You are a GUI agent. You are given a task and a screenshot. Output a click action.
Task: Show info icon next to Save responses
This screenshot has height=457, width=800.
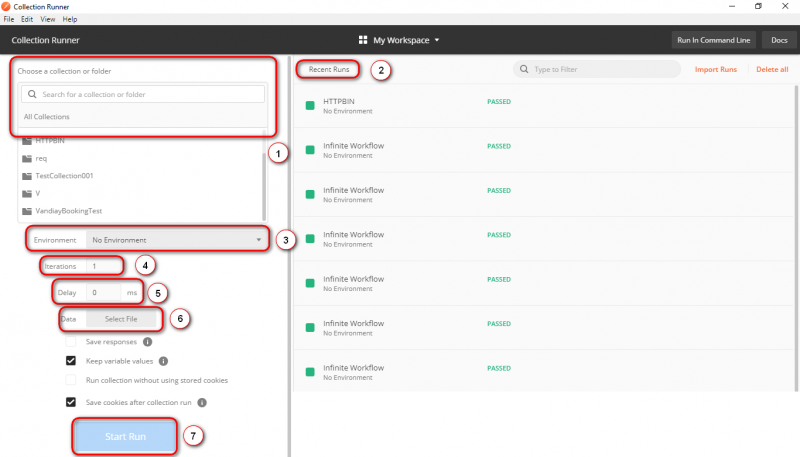(148, 342)
